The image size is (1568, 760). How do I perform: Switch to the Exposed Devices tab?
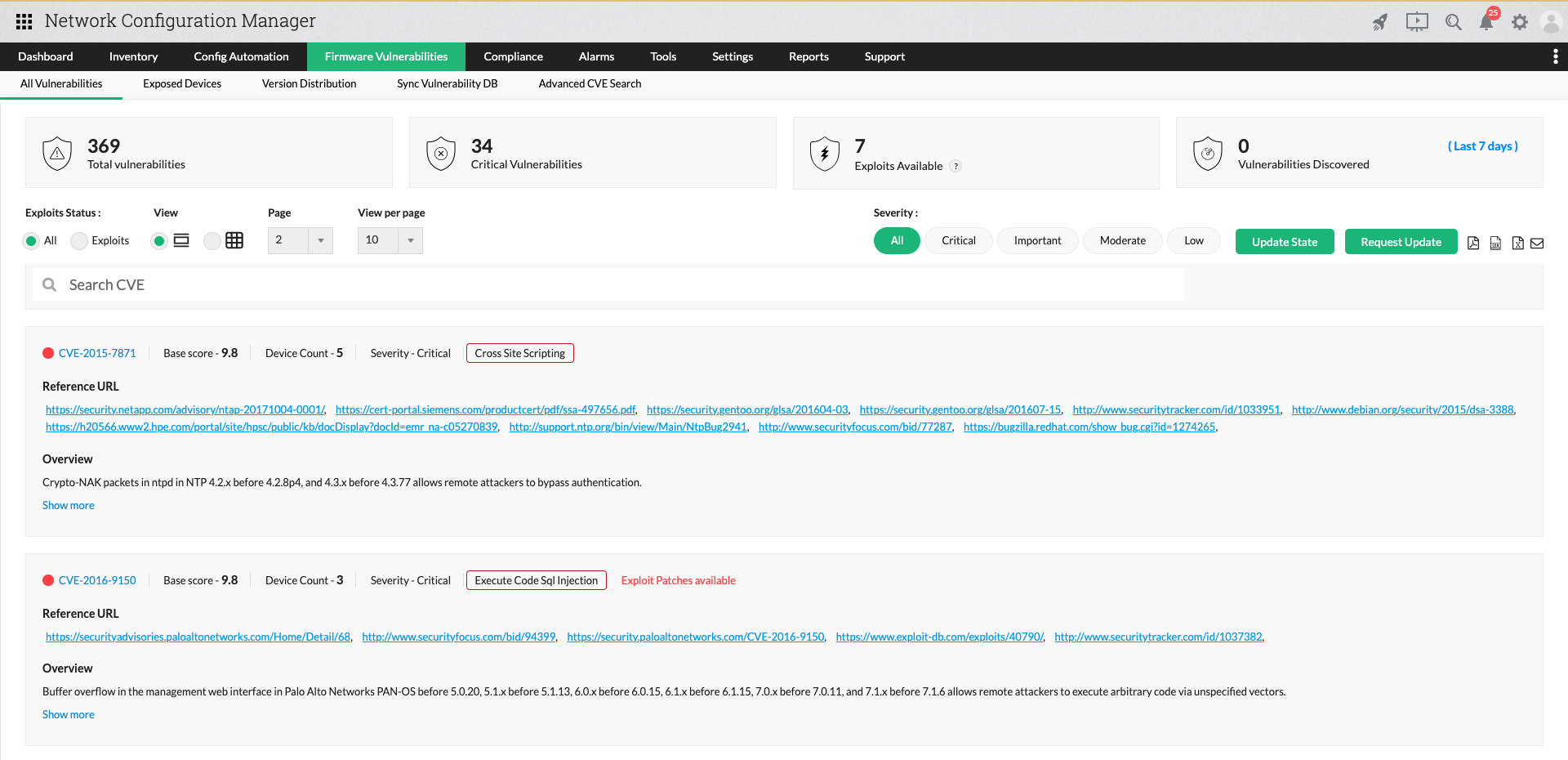point(182,83)
